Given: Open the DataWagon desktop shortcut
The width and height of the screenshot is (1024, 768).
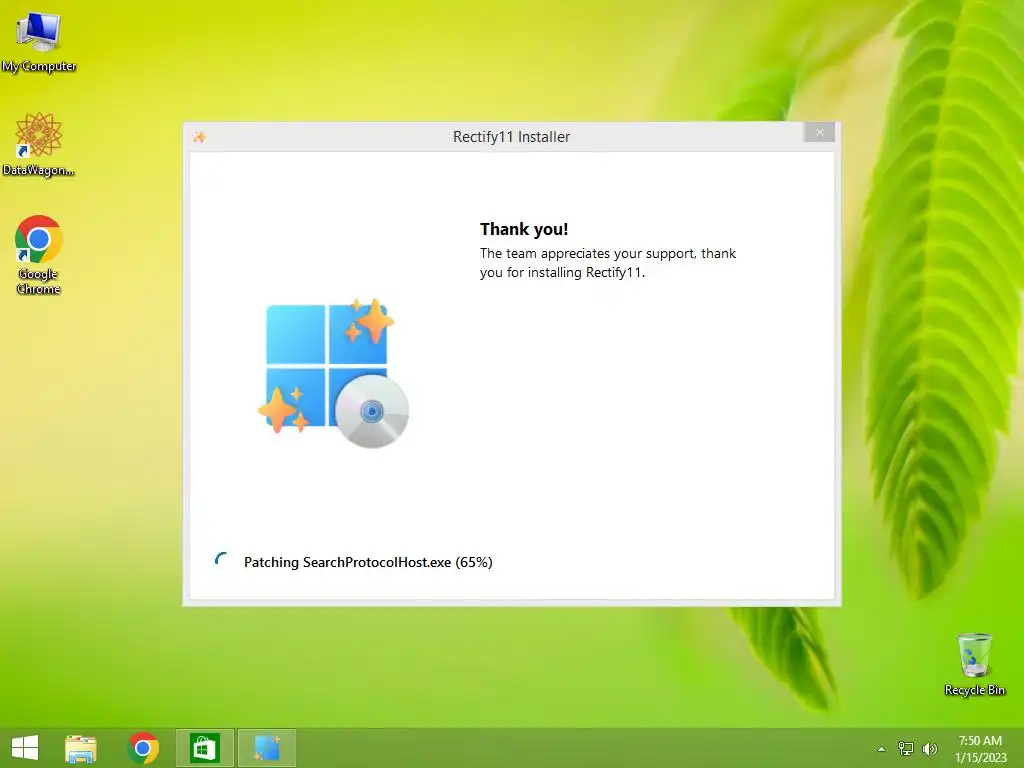Looking at the screenshot, I should click(39, 144).
